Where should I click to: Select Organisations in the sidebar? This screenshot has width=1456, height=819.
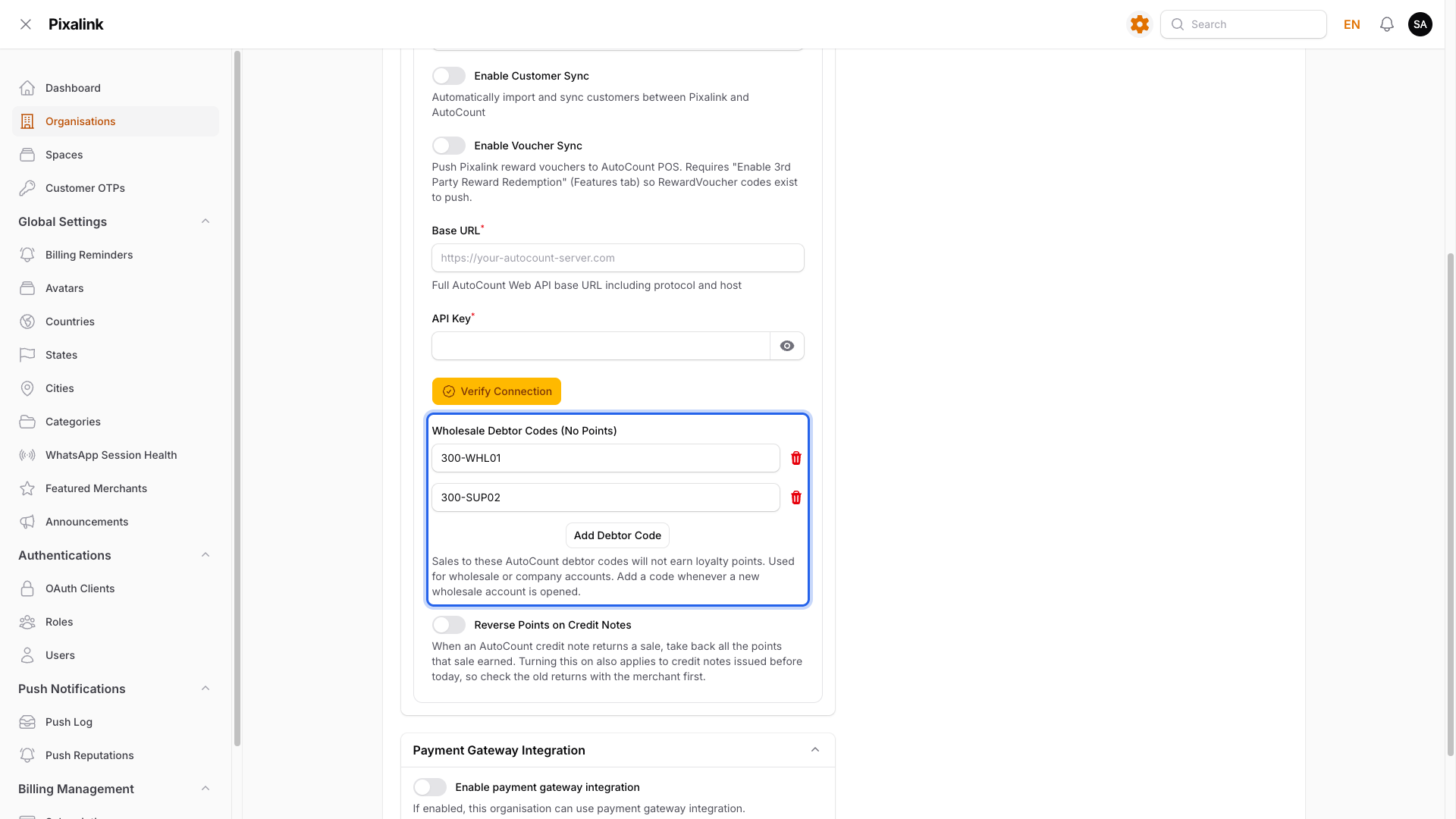115,121
